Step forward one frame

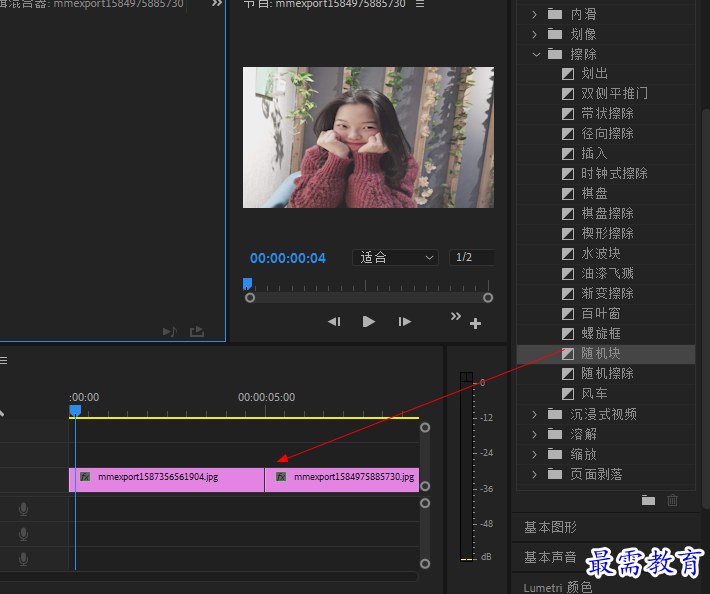tap(404, 321)
